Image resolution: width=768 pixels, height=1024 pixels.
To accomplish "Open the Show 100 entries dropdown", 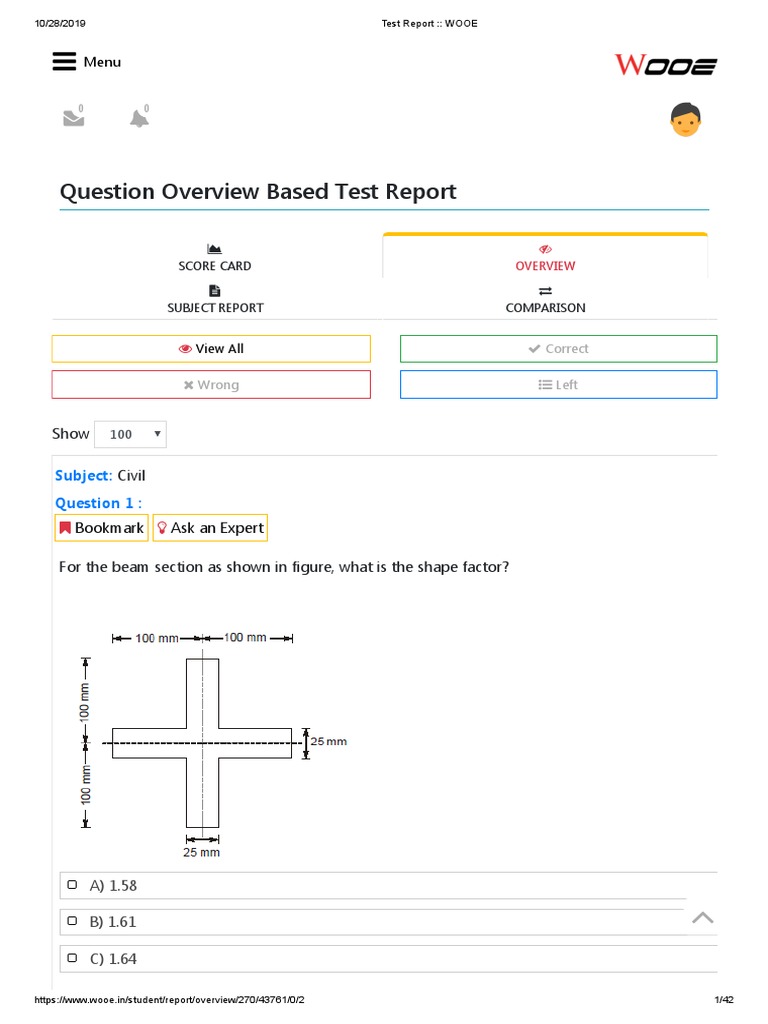I will coord(130,434).
